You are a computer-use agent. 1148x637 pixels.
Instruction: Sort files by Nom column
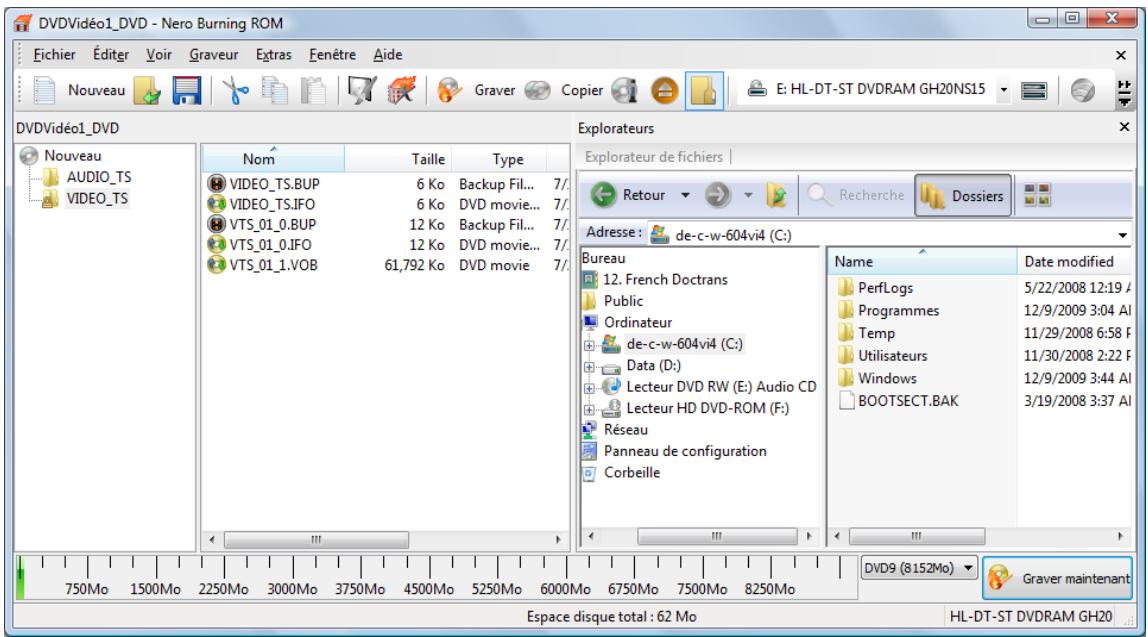pos(272,159)
